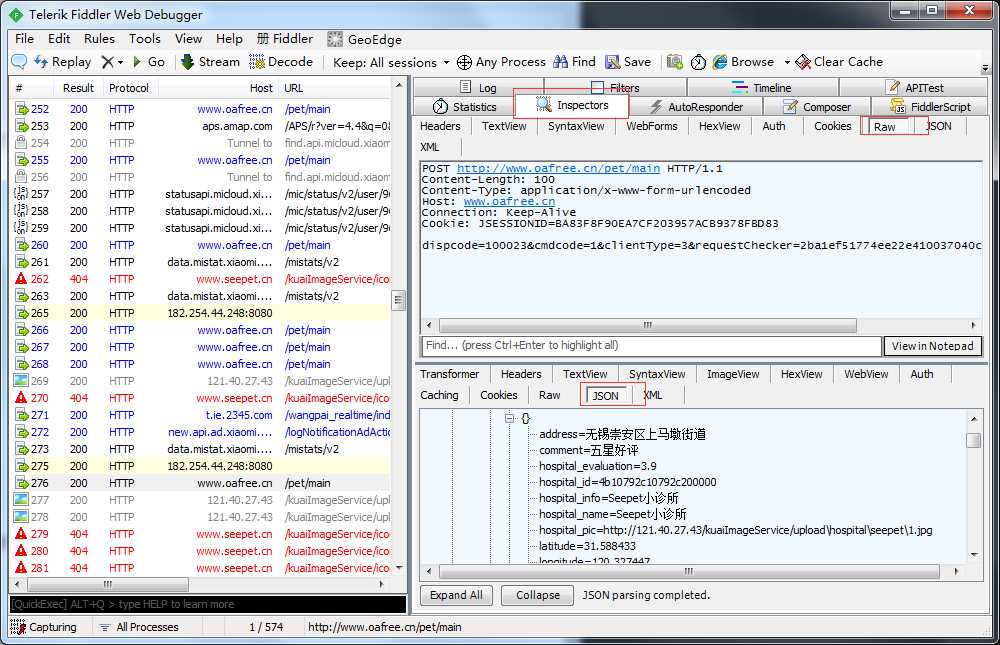The height and width of the screenshot is (645, 1000).
Task: Select hospital_evaluation=3.9 JSON node
Action: tap(598, 466)
